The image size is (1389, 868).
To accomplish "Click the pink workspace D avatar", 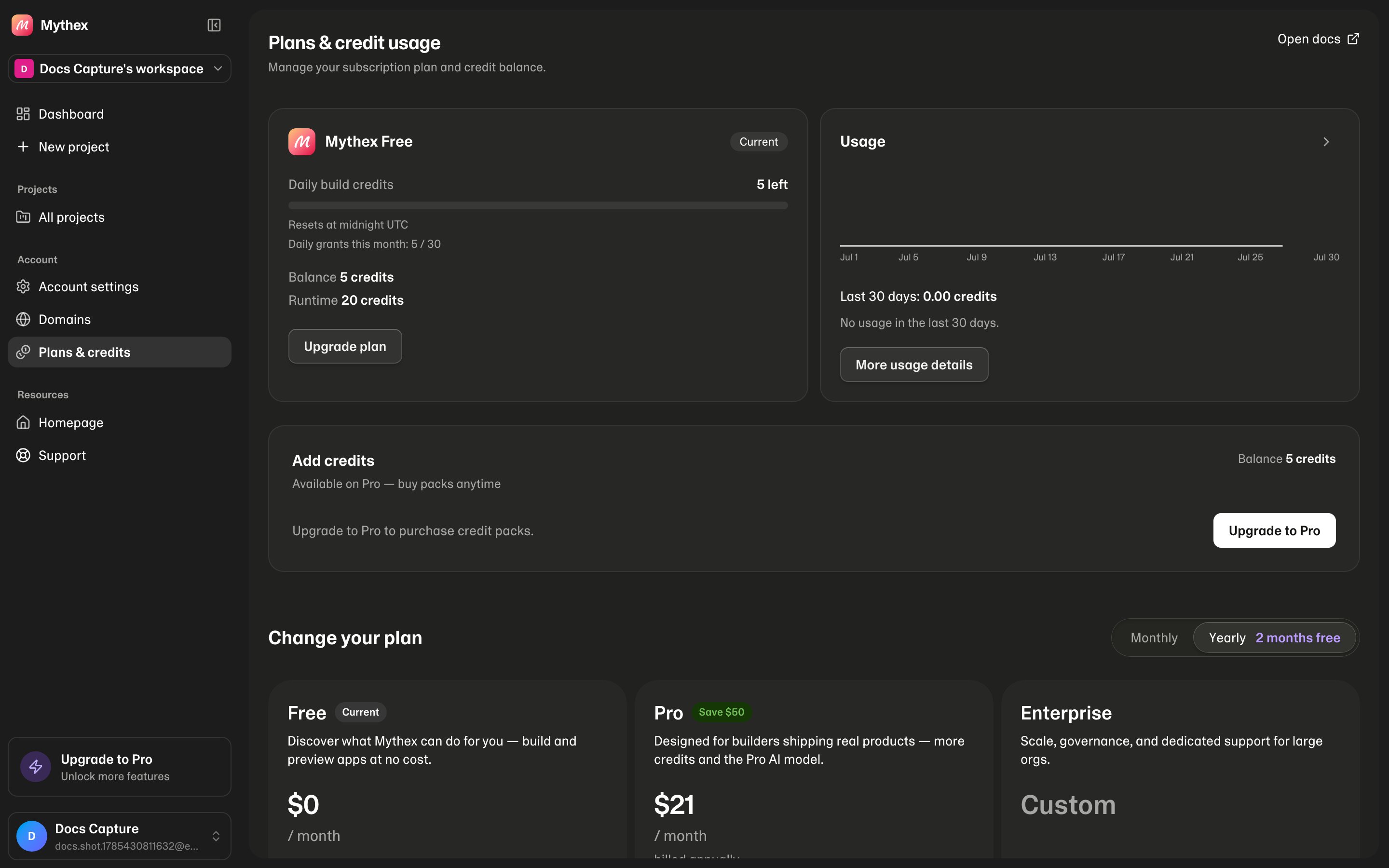I will point(24,68).
